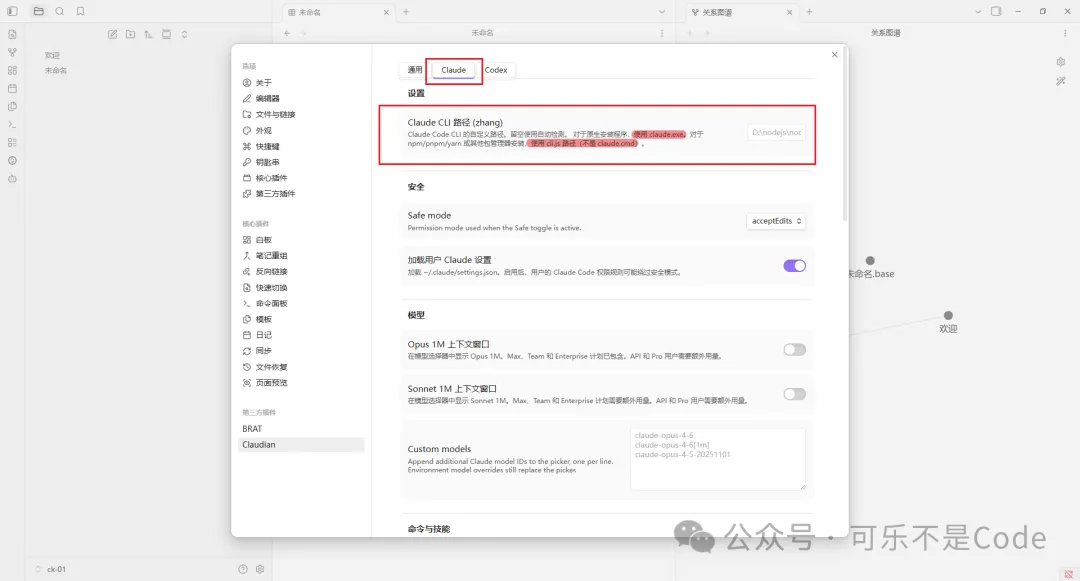
Task: Open 未命名 file in file explorer
Action: (x=56, y=70)
